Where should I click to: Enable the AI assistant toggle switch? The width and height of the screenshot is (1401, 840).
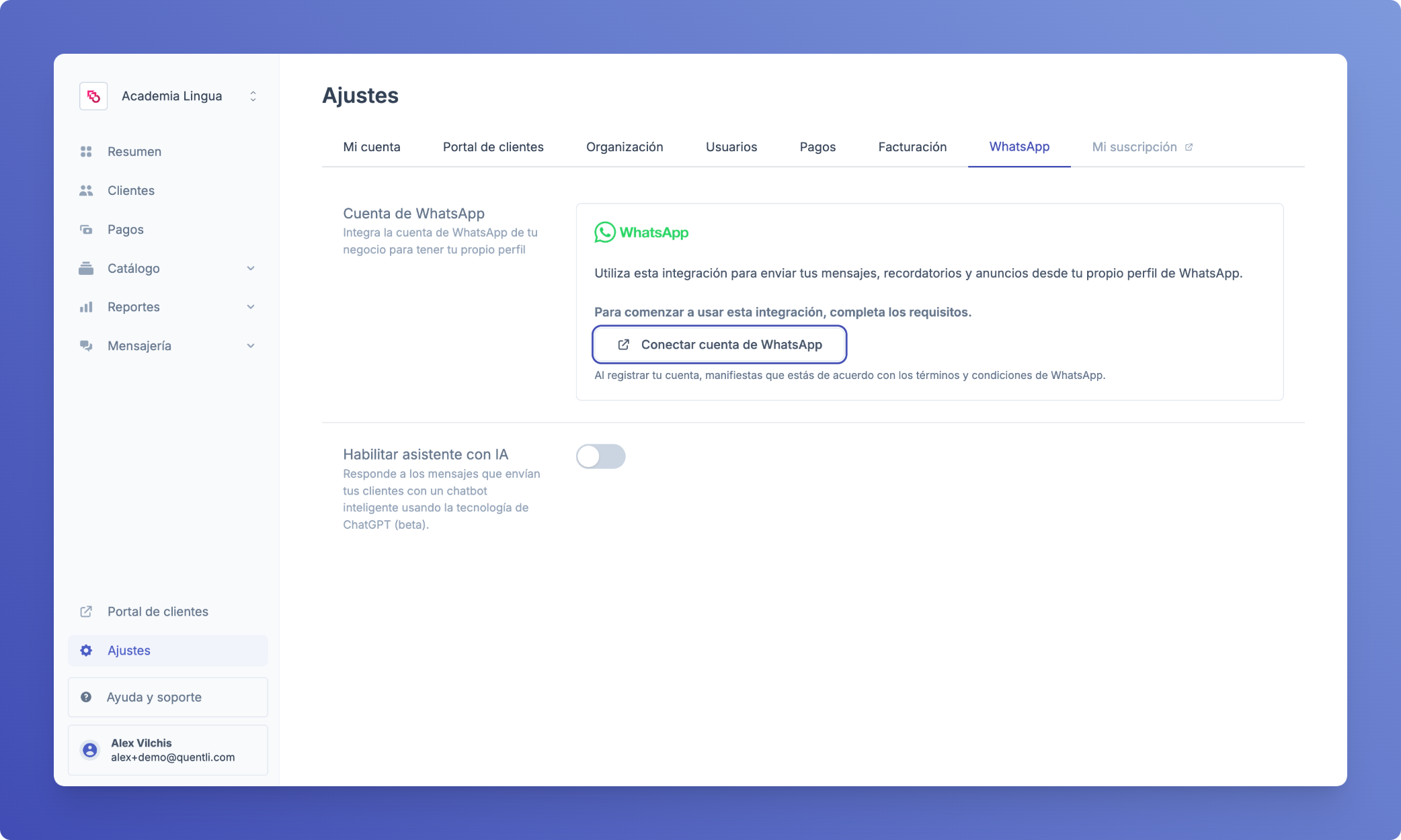pyautogui.click(x=600, y=456)
